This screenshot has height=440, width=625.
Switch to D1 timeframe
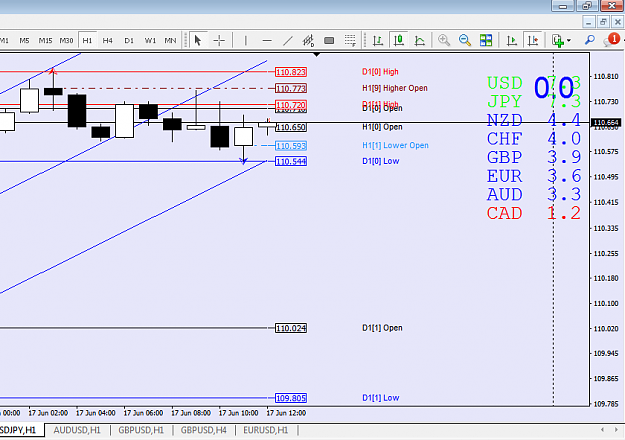129,40
